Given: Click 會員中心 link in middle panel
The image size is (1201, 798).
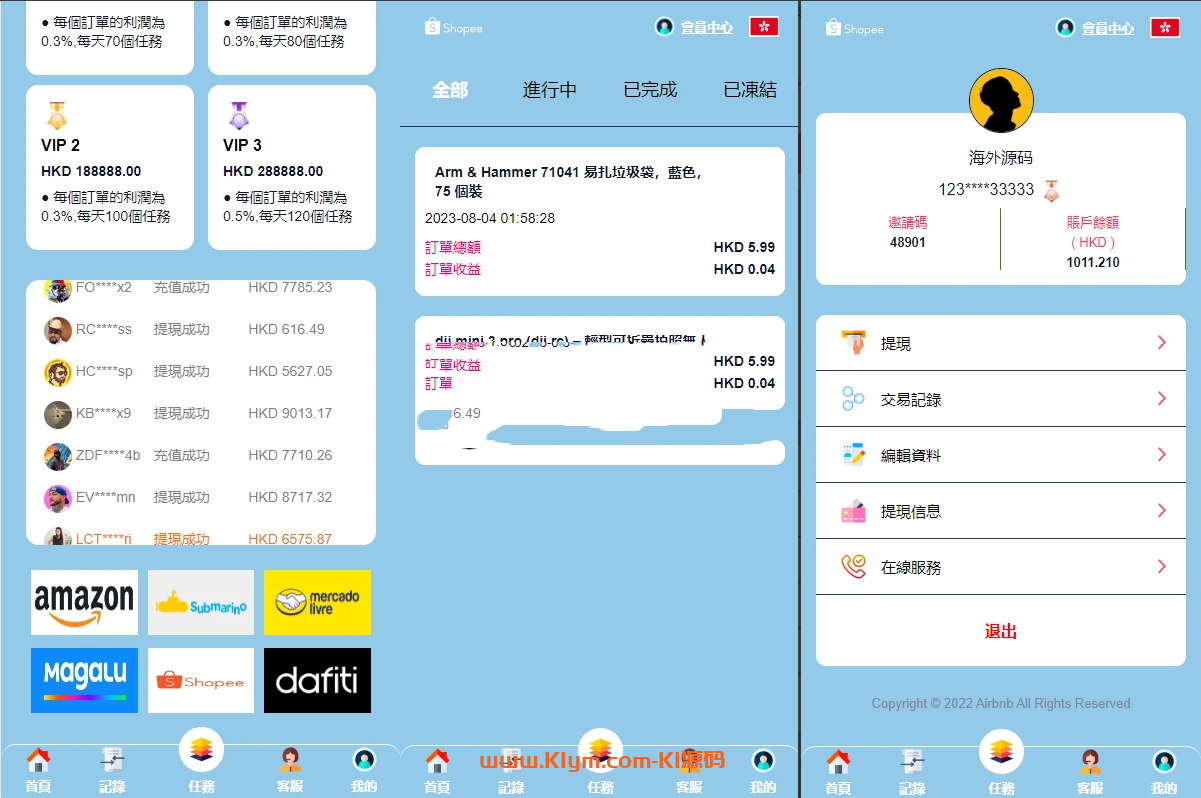Looking at the screenshot, I should pyautogui.click(x=707, y=28).
